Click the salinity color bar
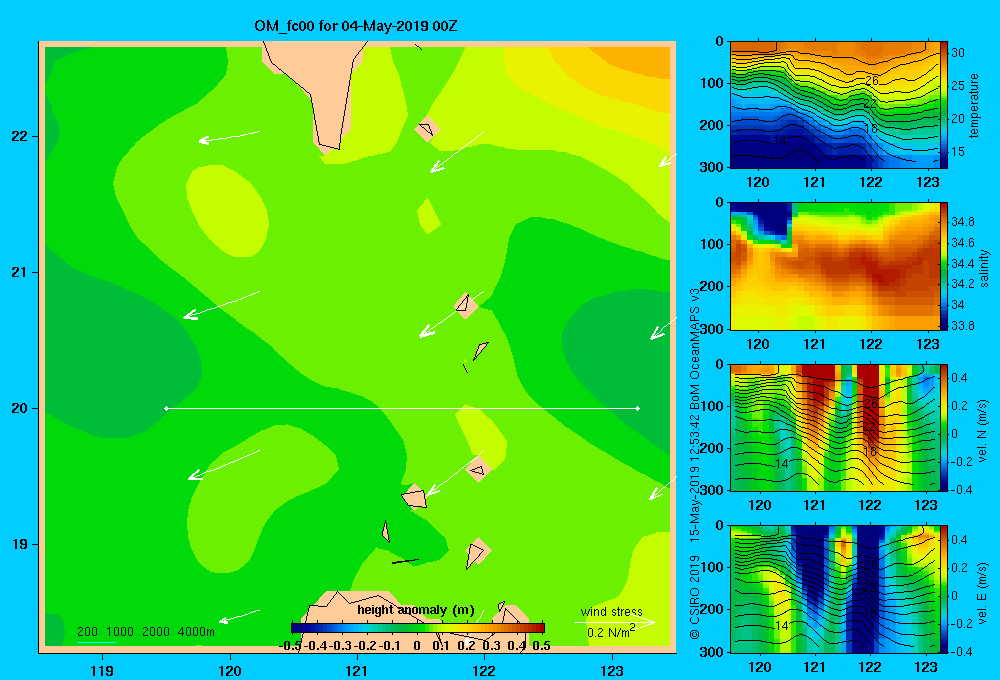 point(944,267)
